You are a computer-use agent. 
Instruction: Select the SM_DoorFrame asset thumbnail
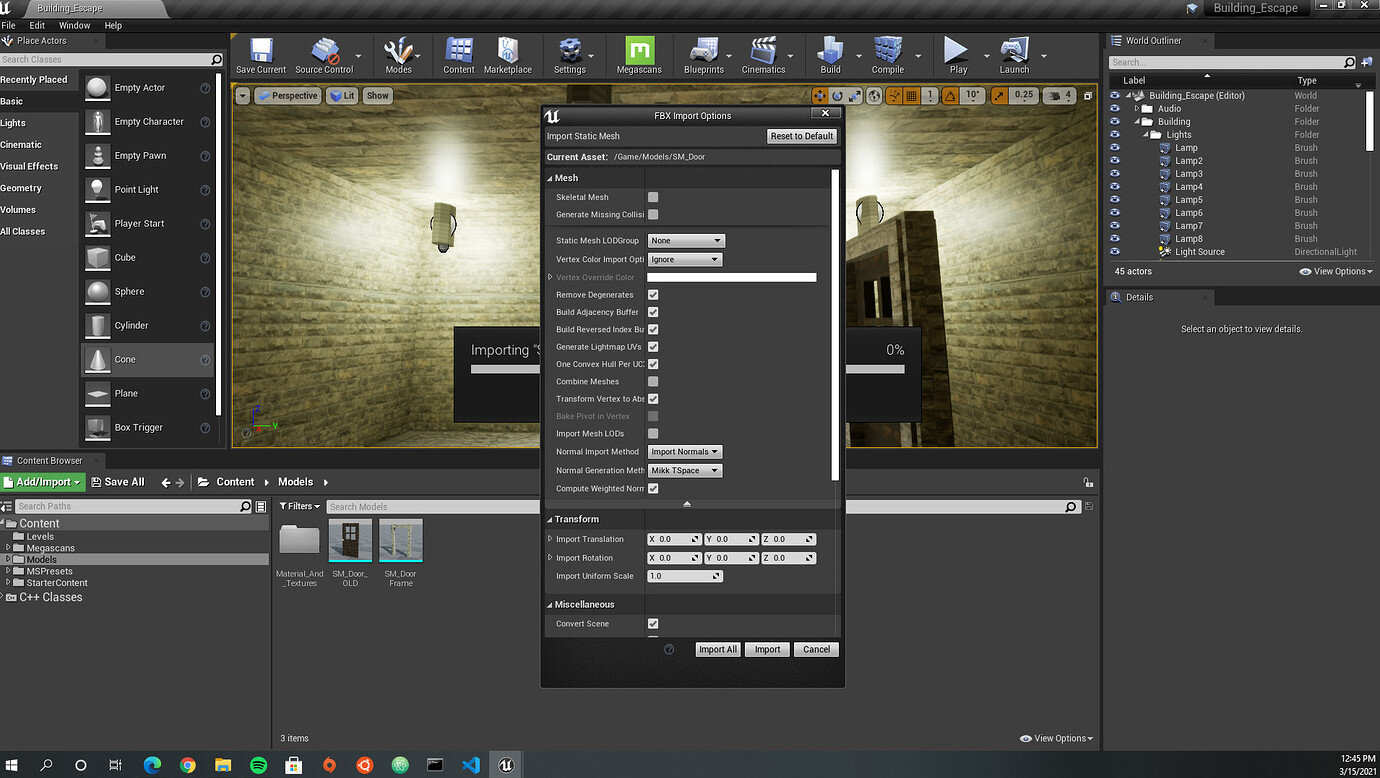coord(399,541)
